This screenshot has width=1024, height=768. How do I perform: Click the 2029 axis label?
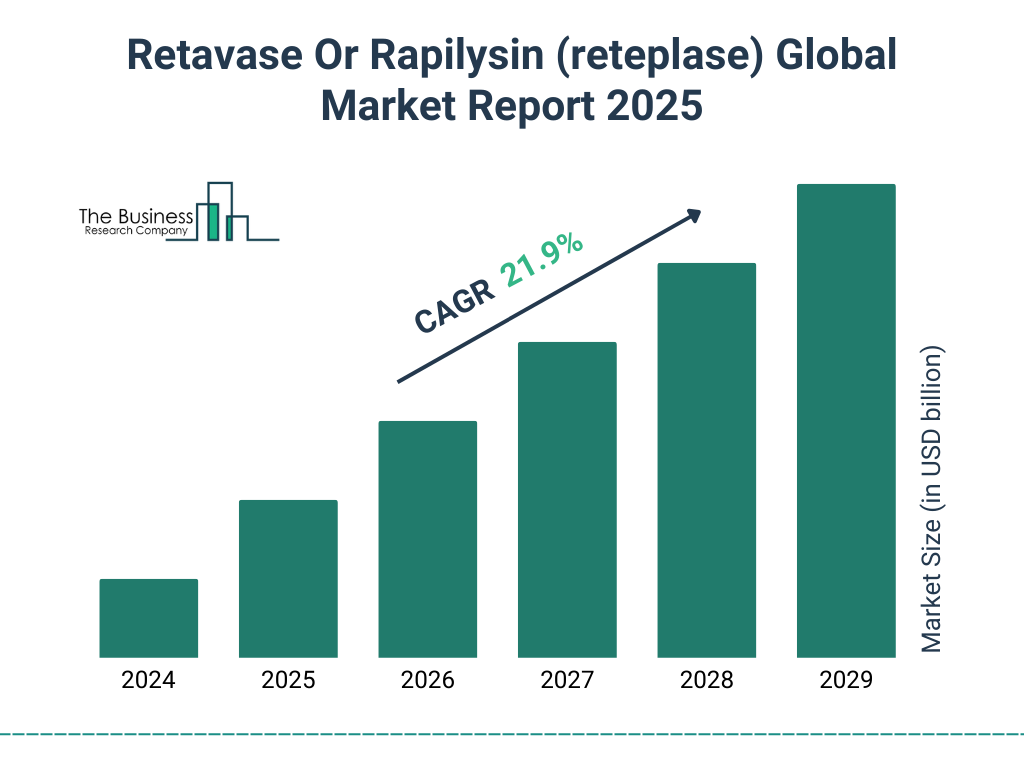pyautogui.click(x=846, y=680)
